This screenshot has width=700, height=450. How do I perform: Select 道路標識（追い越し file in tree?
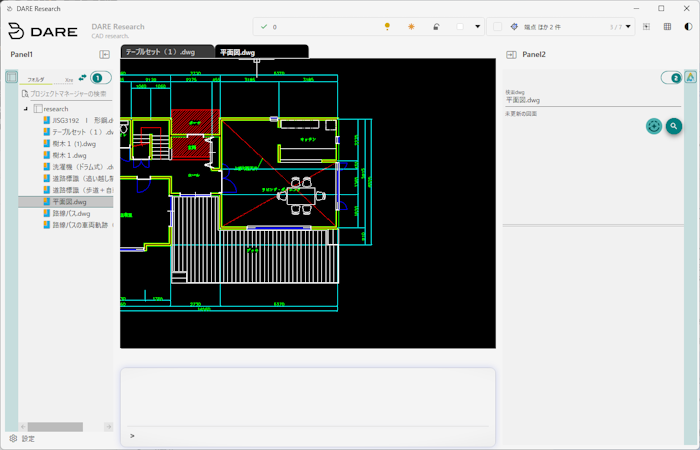pyautogui.click(x=82, y=179)
